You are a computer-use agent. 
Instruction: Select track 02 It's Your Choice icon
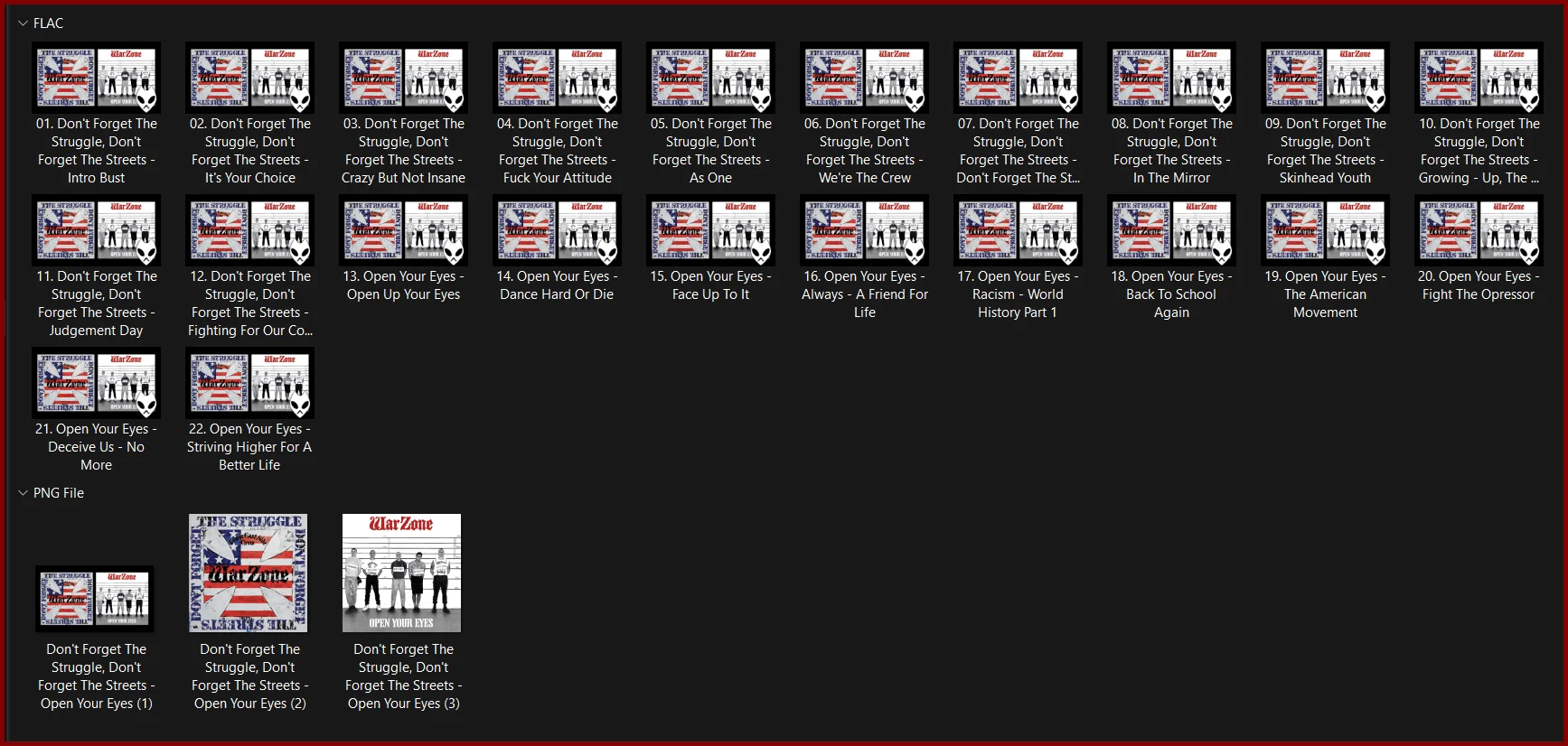(x=250, y=78)
